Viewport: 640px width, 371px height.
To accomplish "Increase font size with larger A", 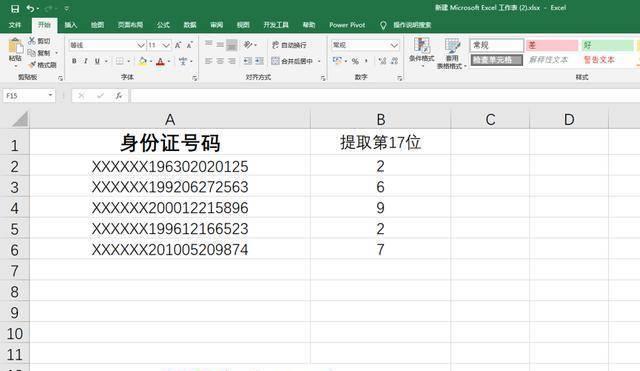I will click(x=178, y=45).
